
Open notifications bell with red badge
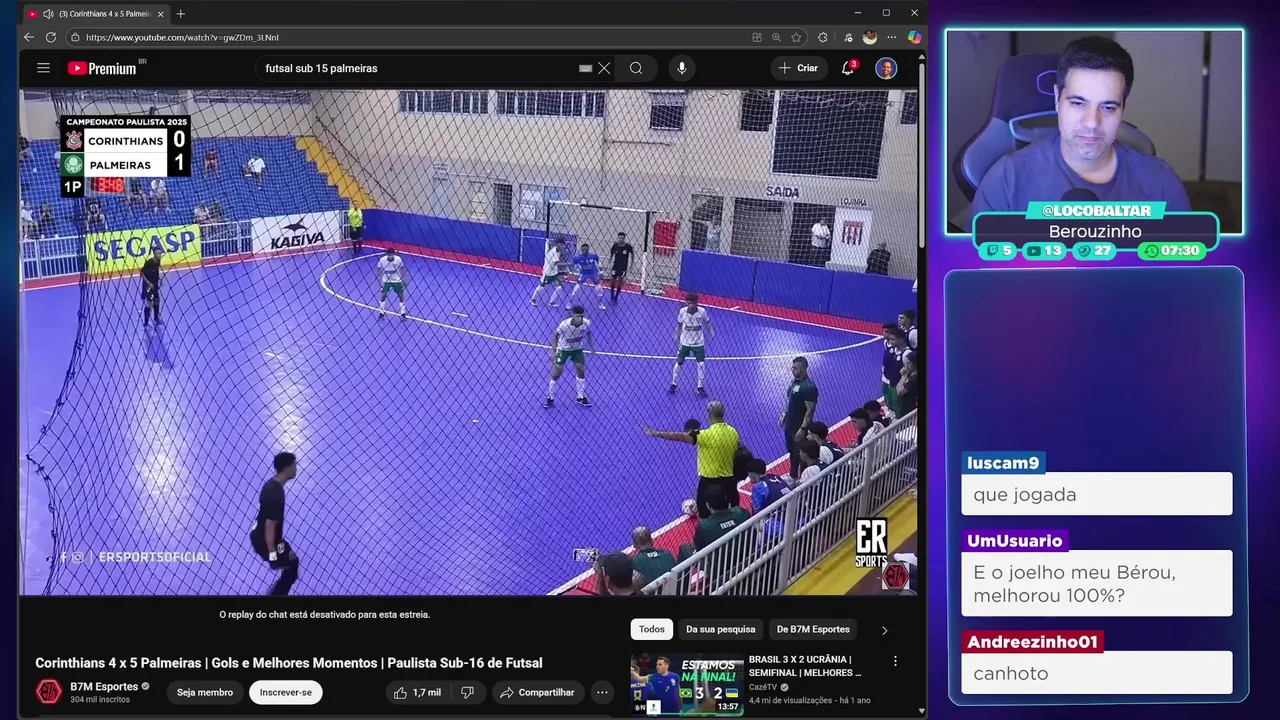click(x=848, y=68)
